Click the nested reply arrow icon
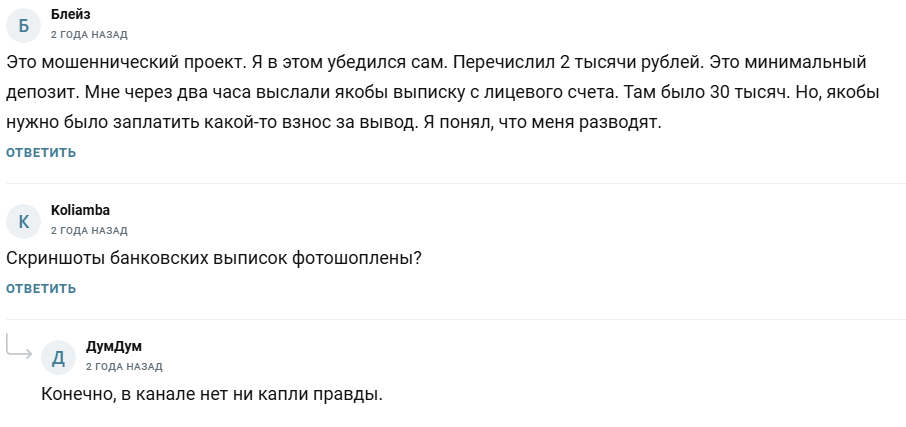The height and width of the screenshot is (427, 906). (19, 348)
